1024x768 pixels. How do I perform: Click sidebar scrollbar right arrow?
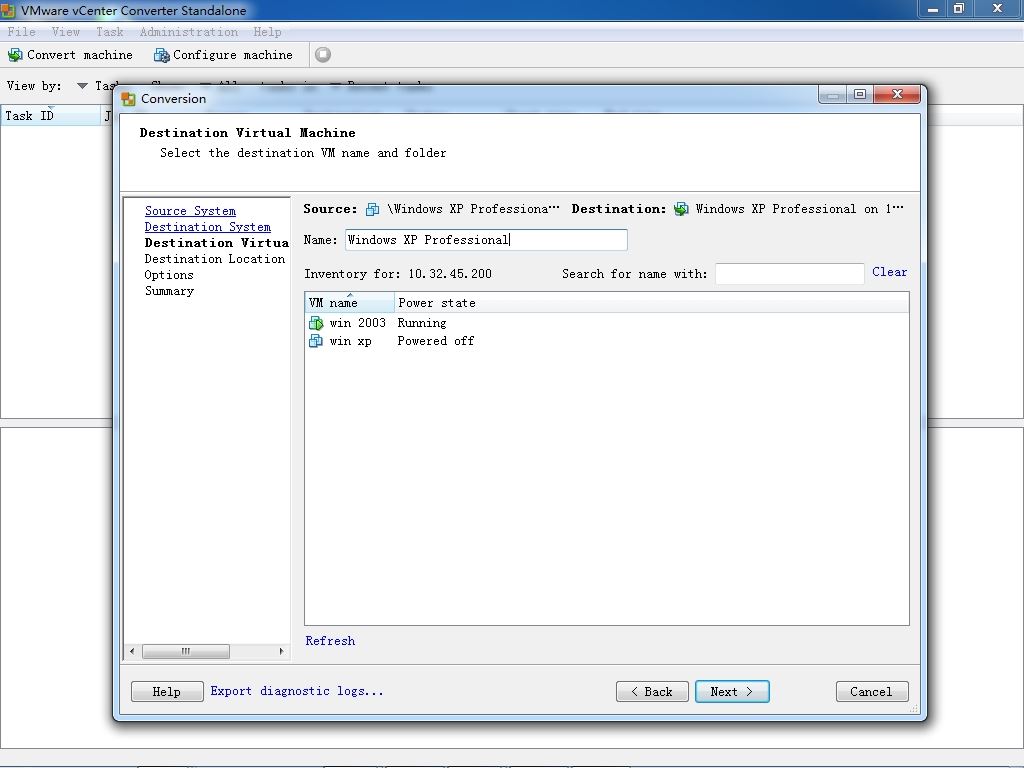coord(281,651)
